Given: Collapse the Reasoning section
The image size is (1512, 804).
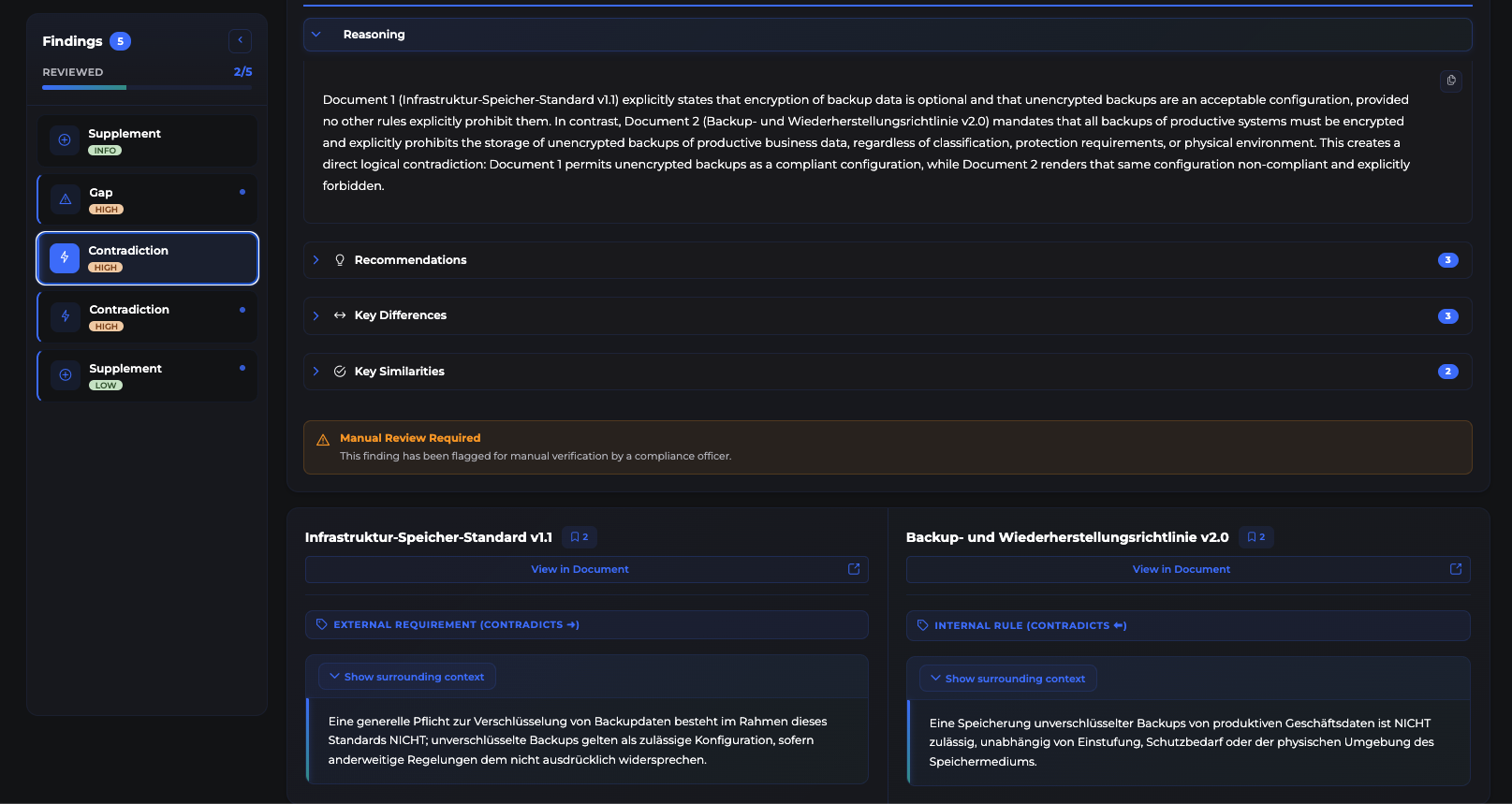Looking at the screenshot, I should pos(888,35).
